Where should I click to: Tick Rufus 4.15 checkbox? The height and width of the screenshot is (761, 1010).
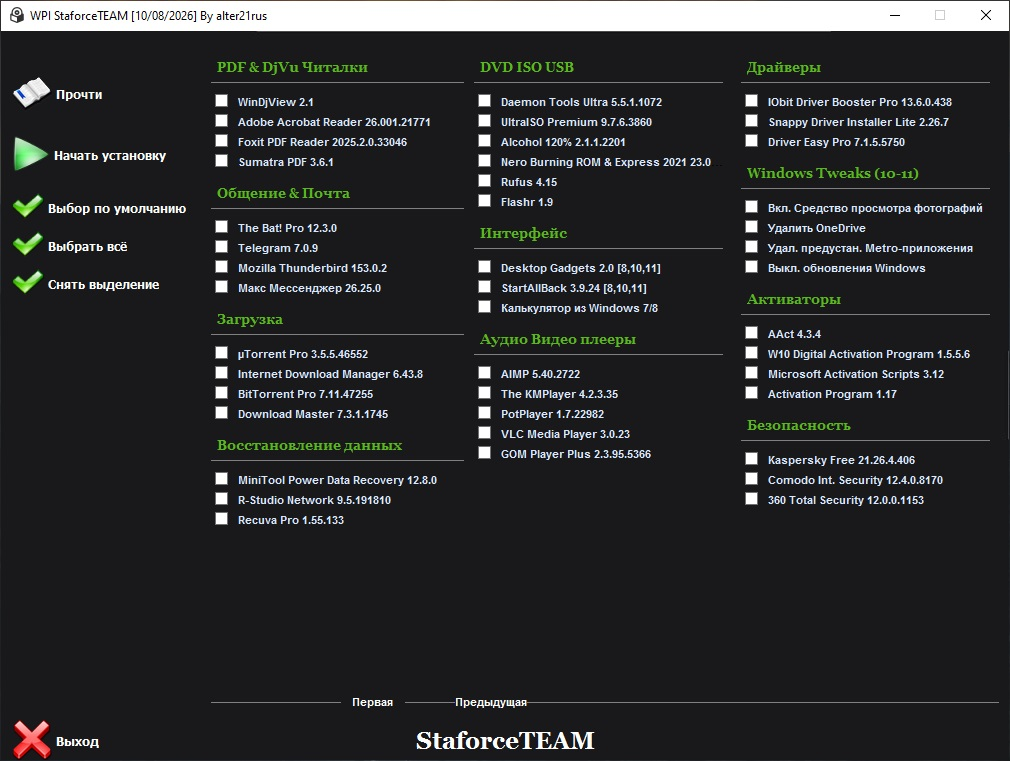[x=484, y=180]
